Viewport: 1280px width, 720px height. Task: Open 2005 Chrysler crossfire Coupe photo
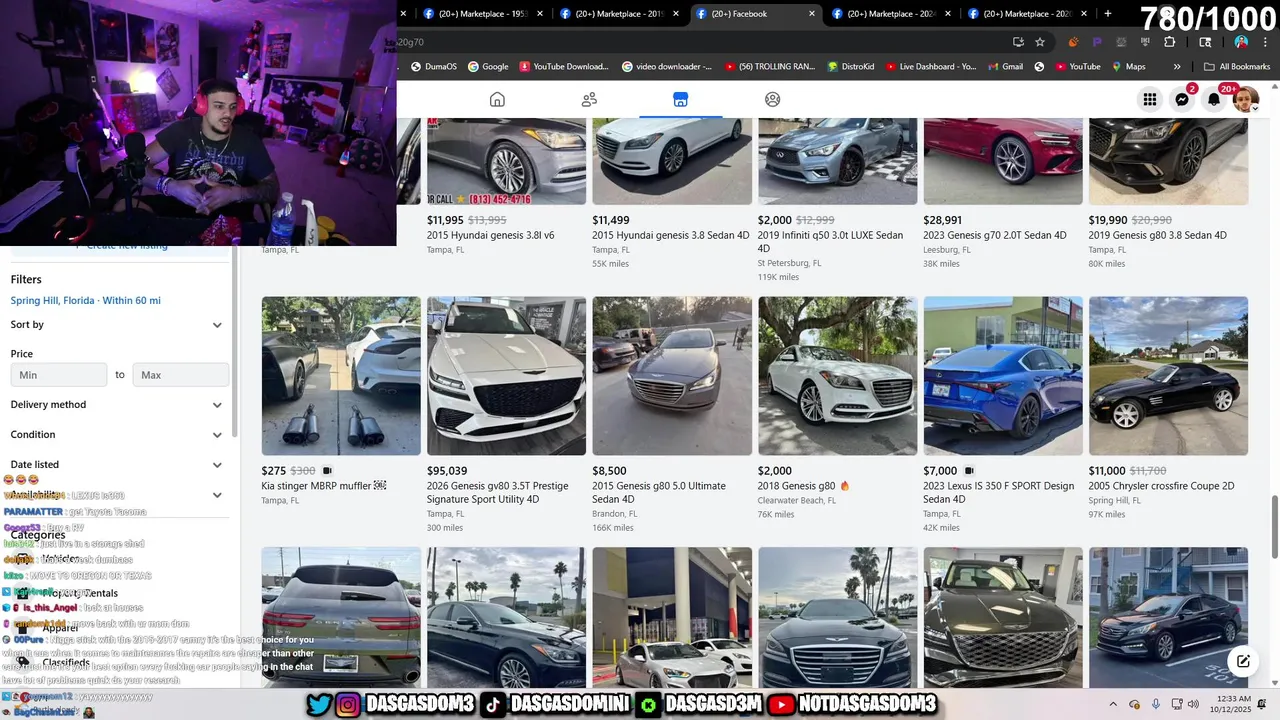[1168, 376]
